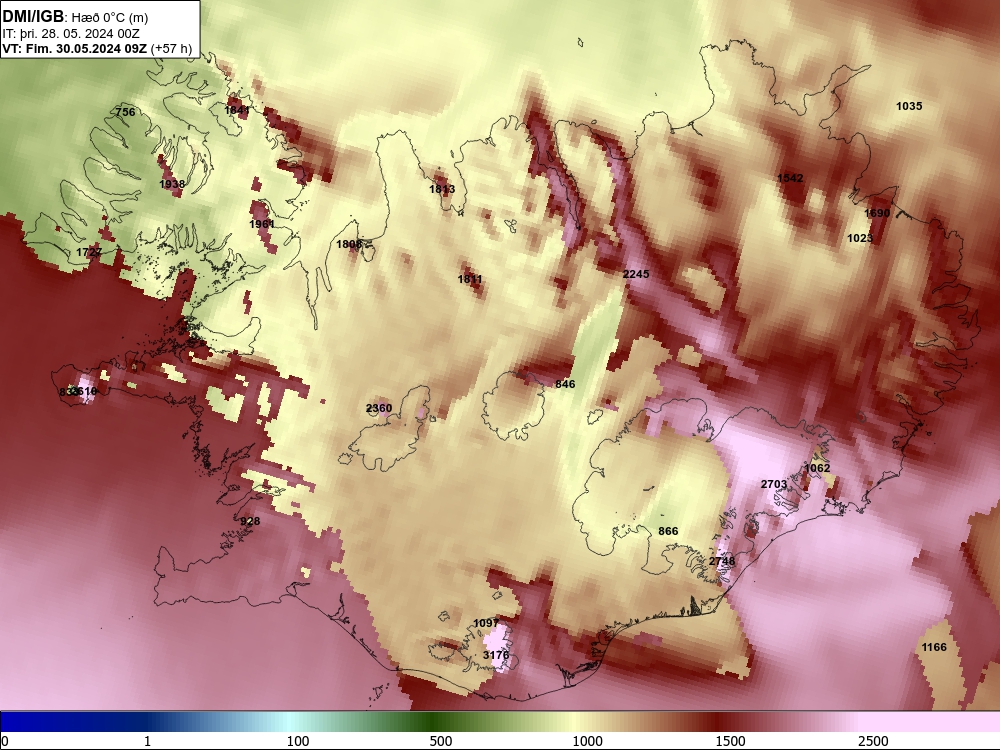Click the DMI/IGB title text

(33, 17)
